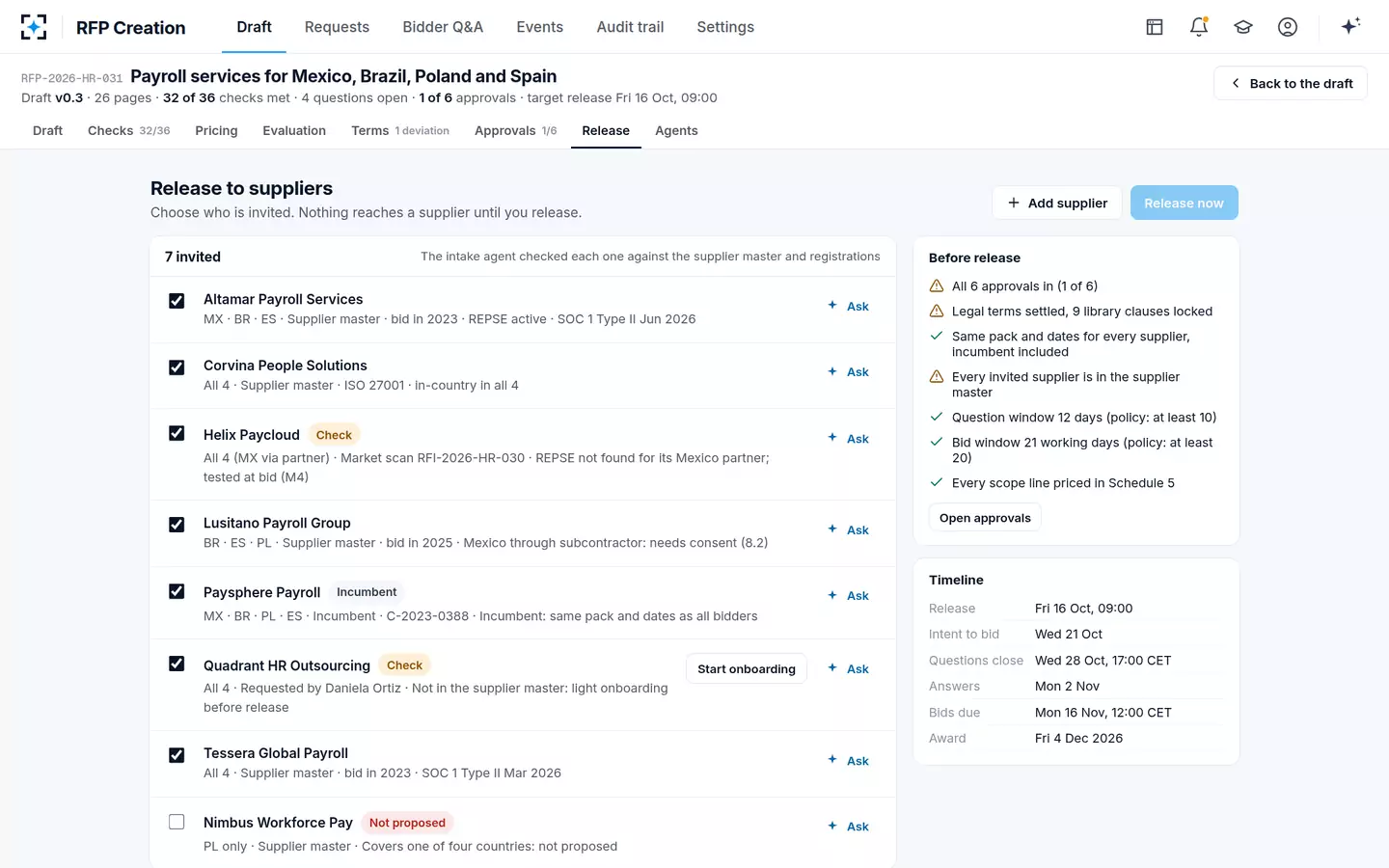The image size is (1389, 868).
Task: Uncheck Quadrant HR Outsourcing checkbox
Action: coord(177,664)
